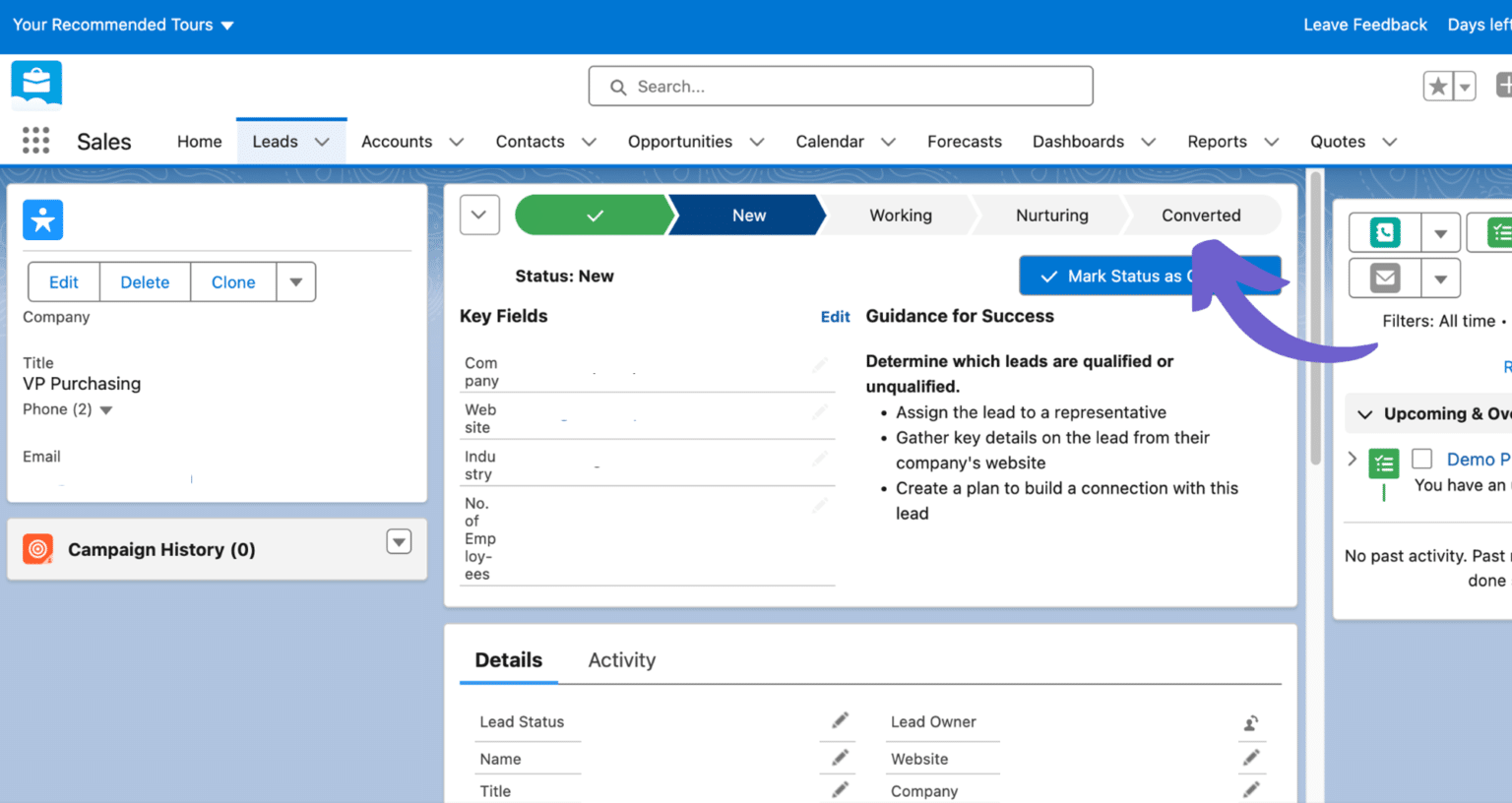Click the Sales app logo icon
This screenshot has width=1512, height=803.
click(x=35, y=86)
